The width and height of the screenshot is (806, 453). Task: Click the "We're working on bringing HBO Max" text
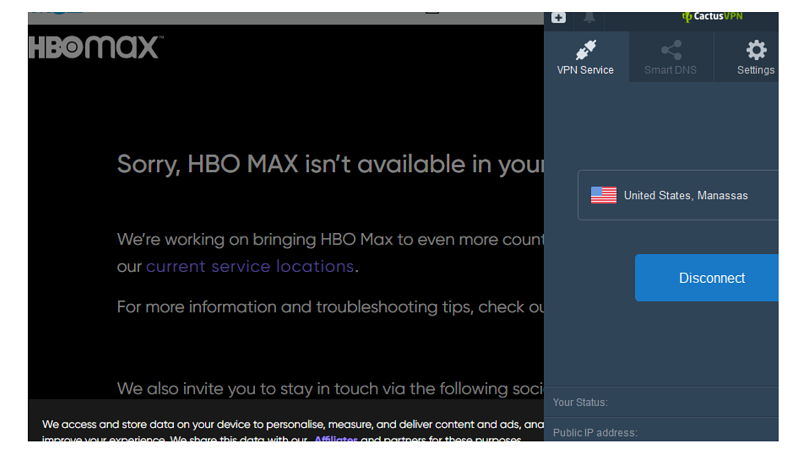pyautogui.click(x=331, y=240)
